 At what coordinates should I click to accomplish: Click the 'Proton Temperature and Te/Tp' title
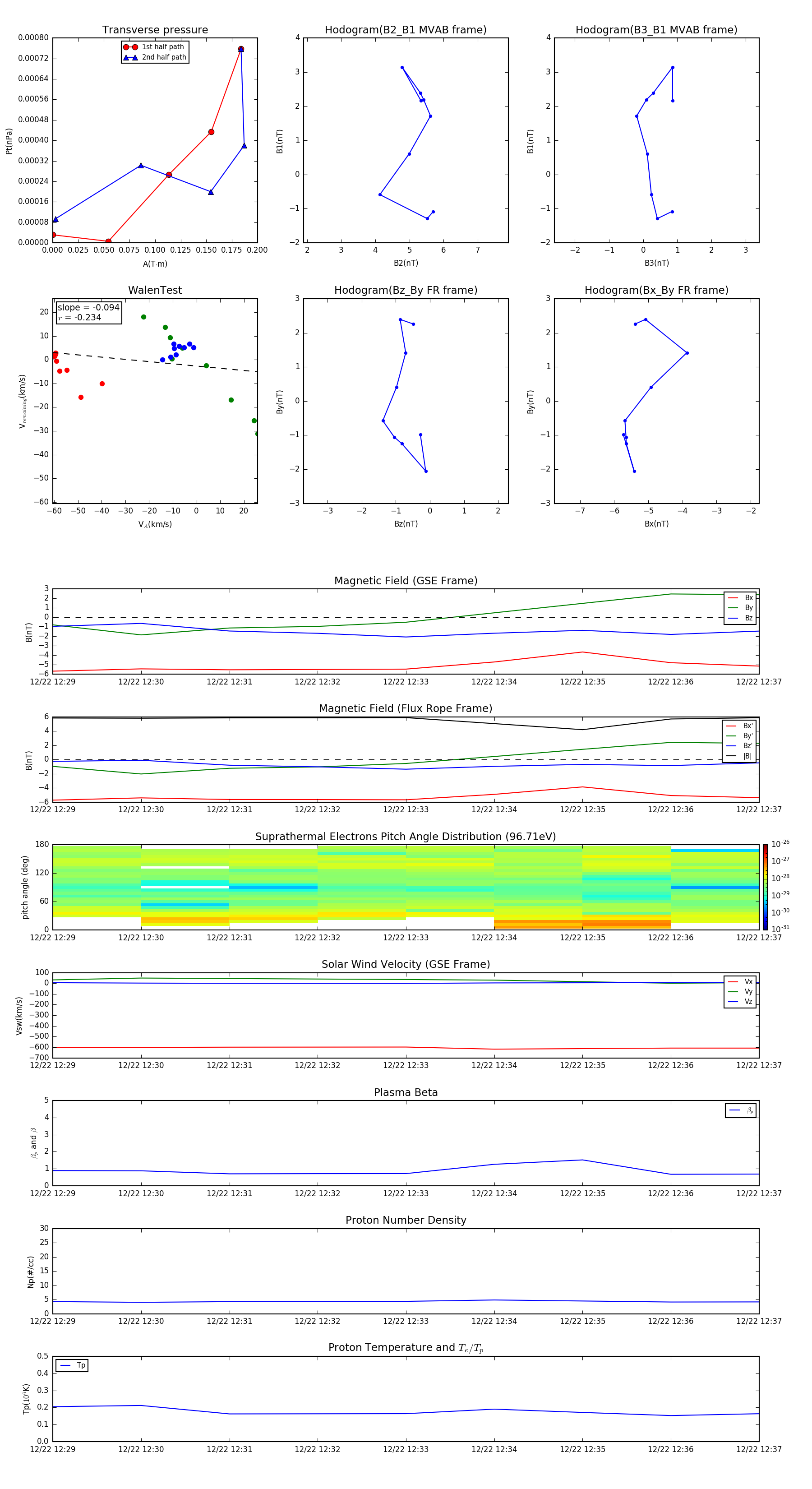406,1348
